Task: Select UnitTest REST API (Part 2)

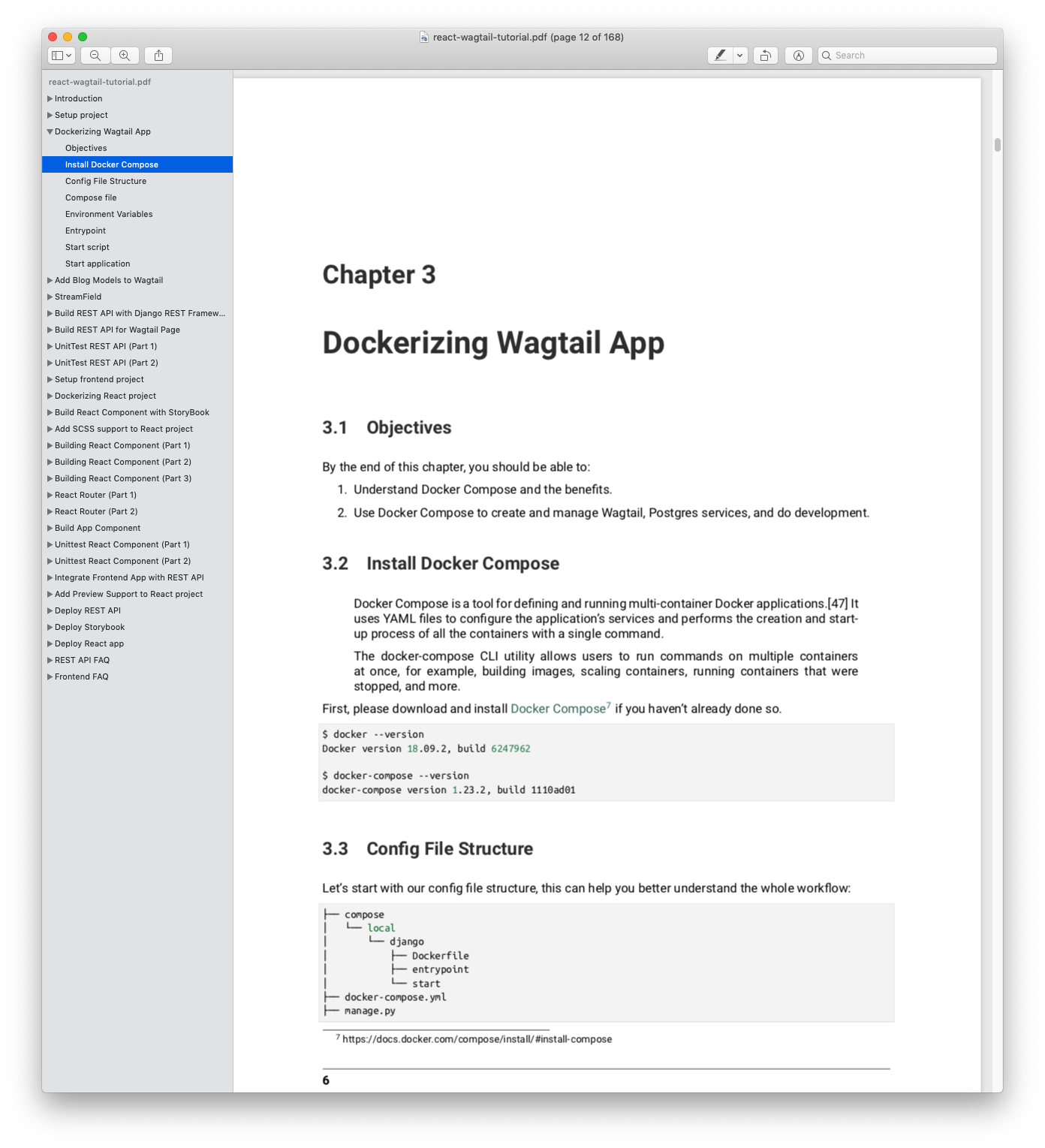Action: [x=137, y=363]
